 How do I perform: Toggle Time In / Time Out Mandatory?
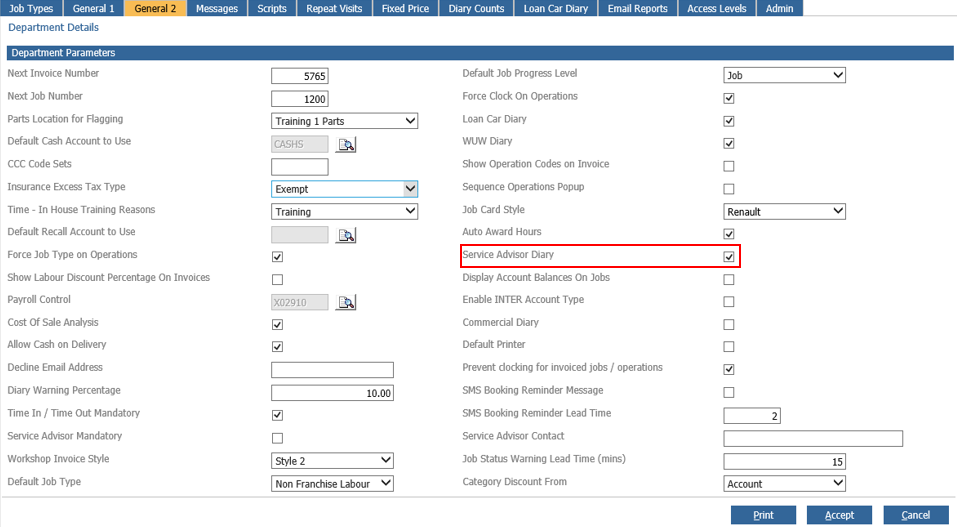click(x=277, y=415)
